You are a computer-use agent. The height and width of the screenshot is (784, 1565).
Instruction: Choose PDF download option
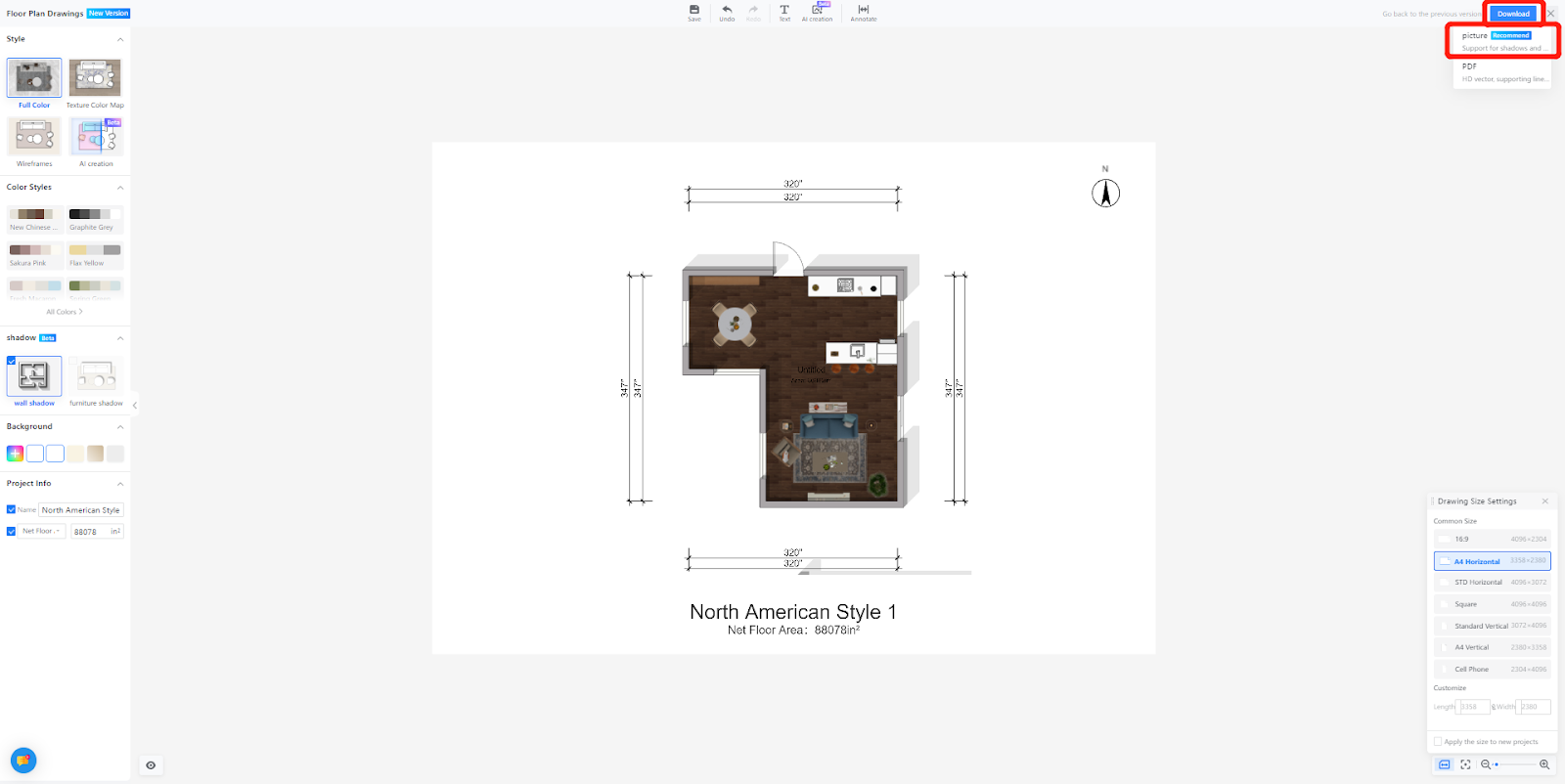tap(1502, 72)
